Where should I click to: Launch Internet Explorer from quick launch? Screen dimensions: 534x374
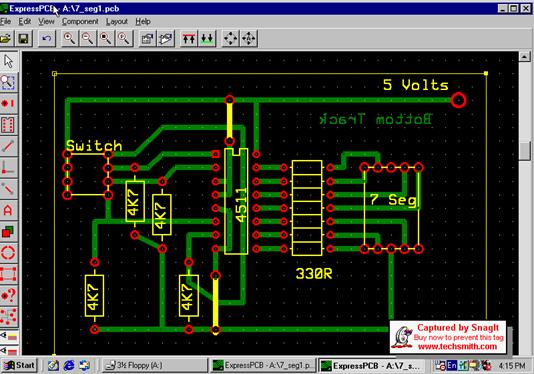coord(69,365)
